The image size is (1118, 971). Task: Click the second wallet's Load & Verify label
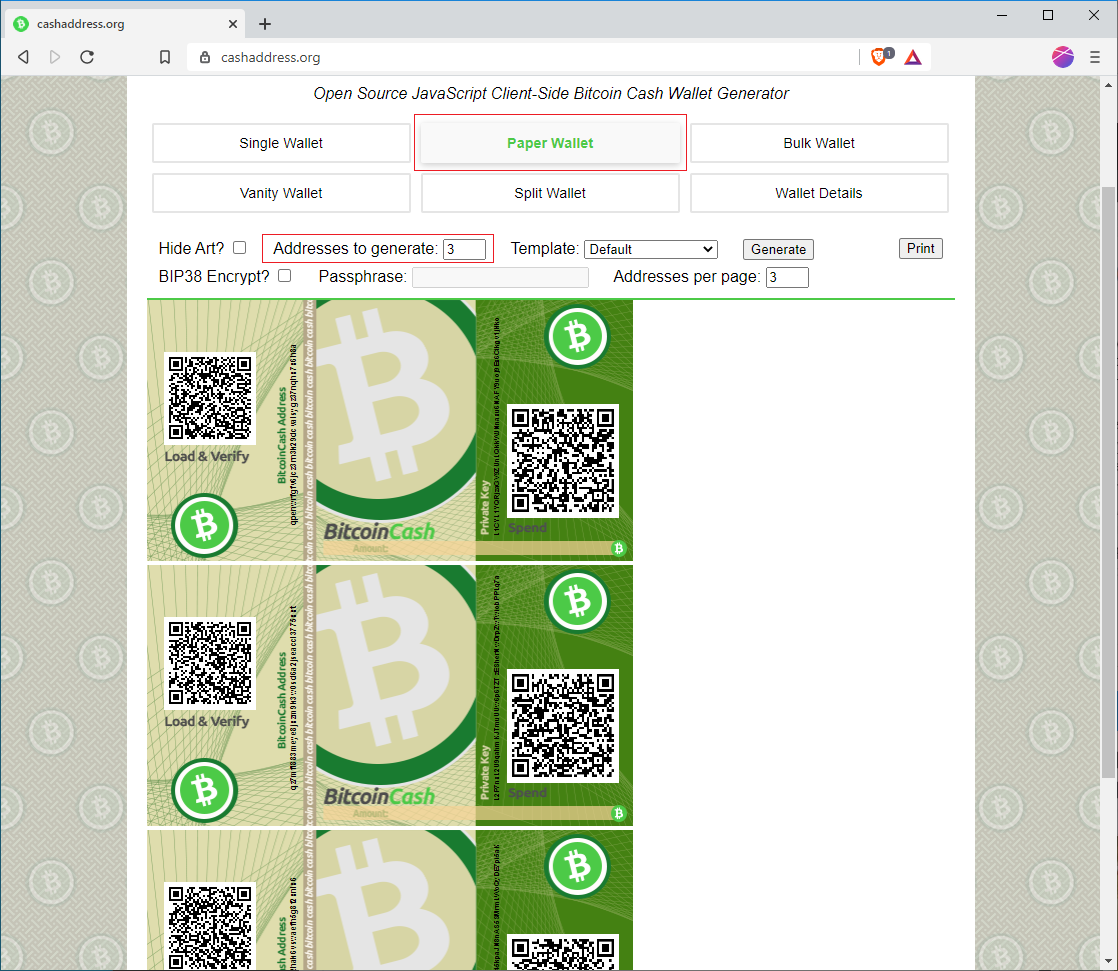click(x=207, y=721)
